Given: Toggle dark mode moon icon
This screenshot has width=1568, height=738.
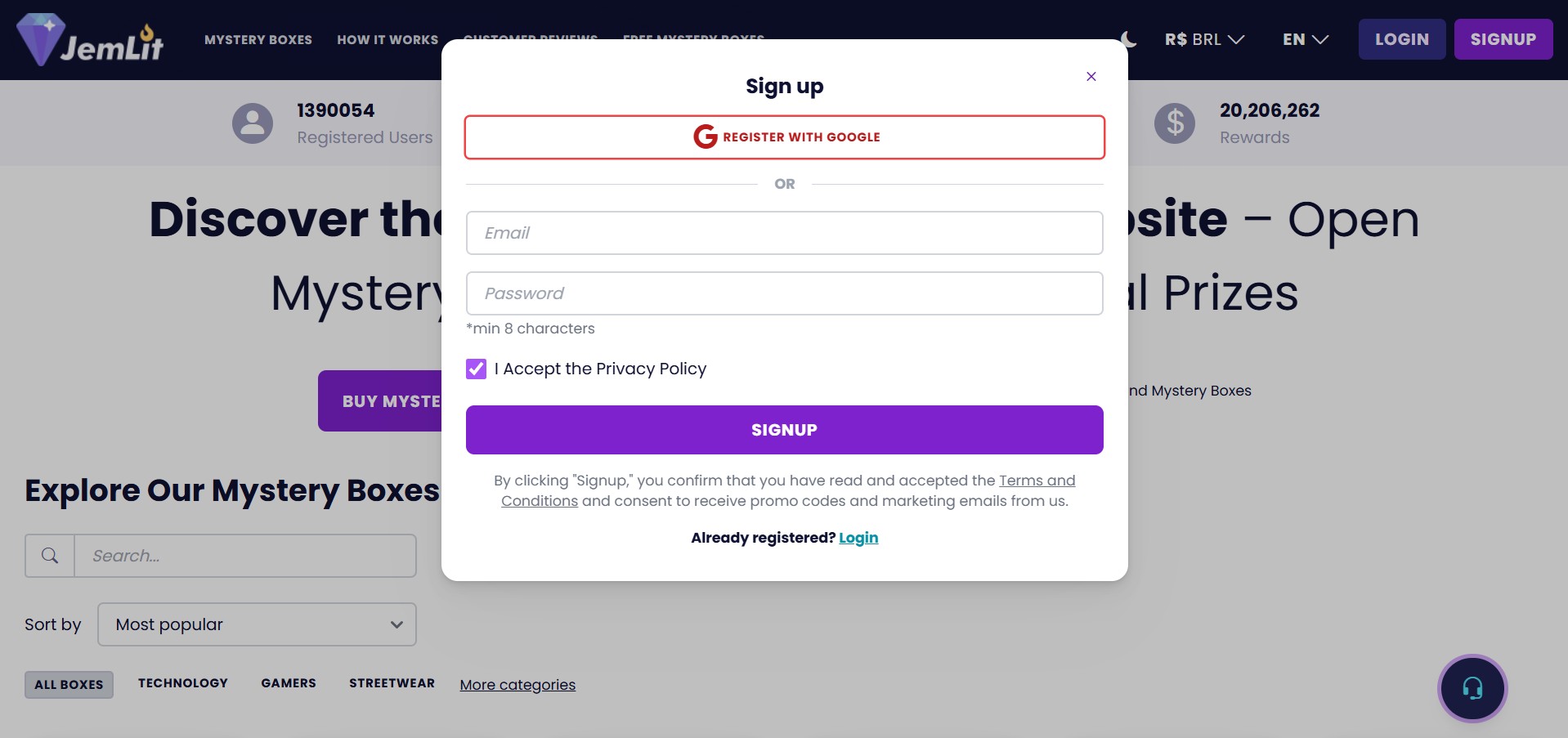Looking at the screenshot, I should pos(1128,39).
